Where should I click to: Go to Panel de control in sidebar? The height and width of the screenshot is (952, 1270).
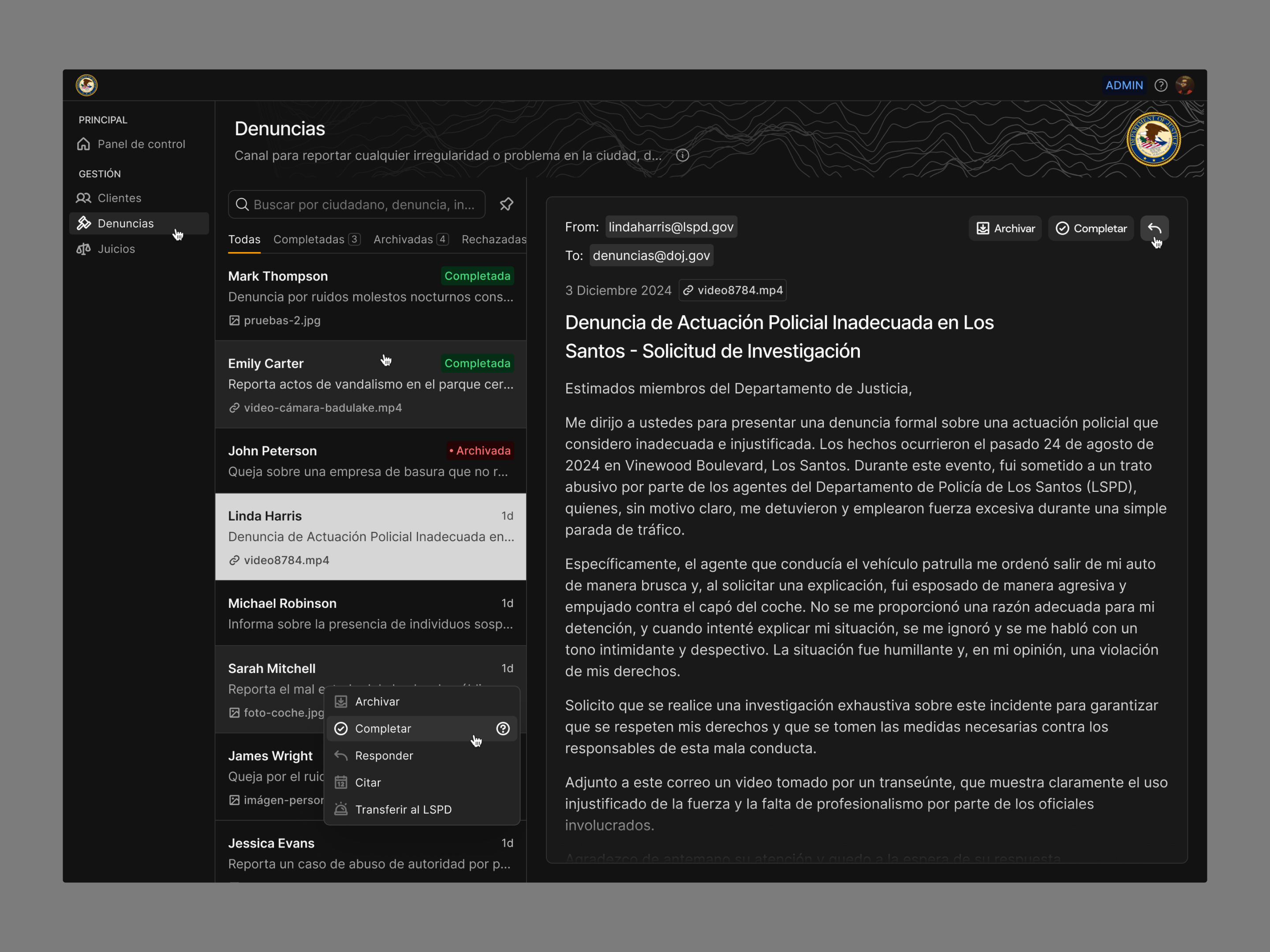[139, 144]
